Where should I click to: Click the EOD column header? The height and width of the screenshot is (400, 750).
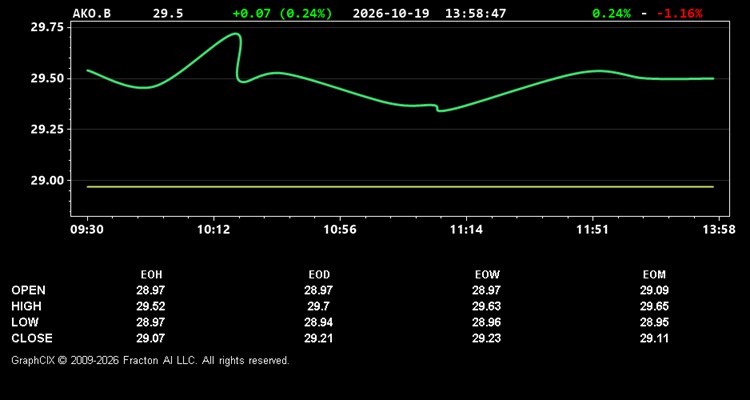click(319, 275)
